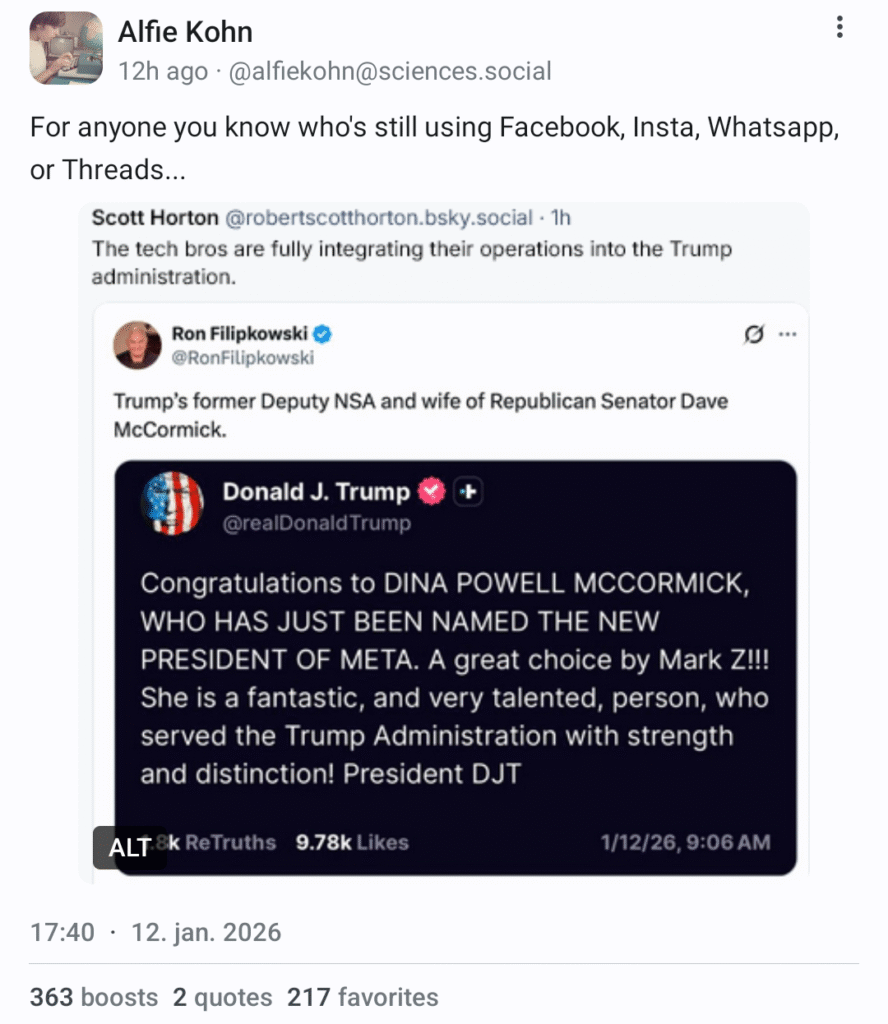Screen dimensions: 888x1024
Task: Open the three-dot post options menu
Action: click(x=839, y=28)
